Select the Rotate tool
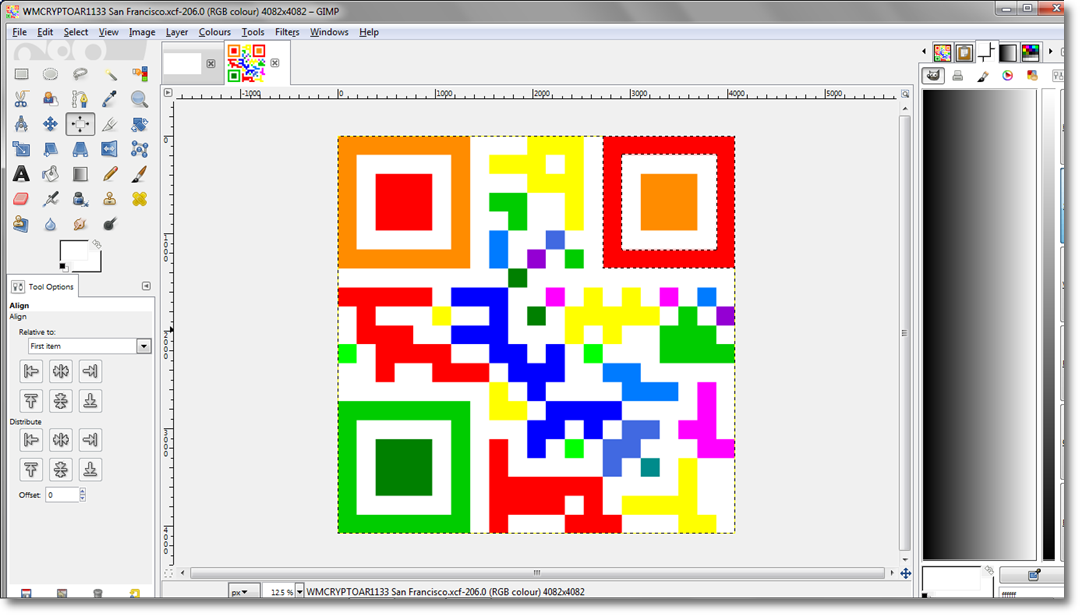The width and height of the screenshot is (1080, 615). point(139,124)
